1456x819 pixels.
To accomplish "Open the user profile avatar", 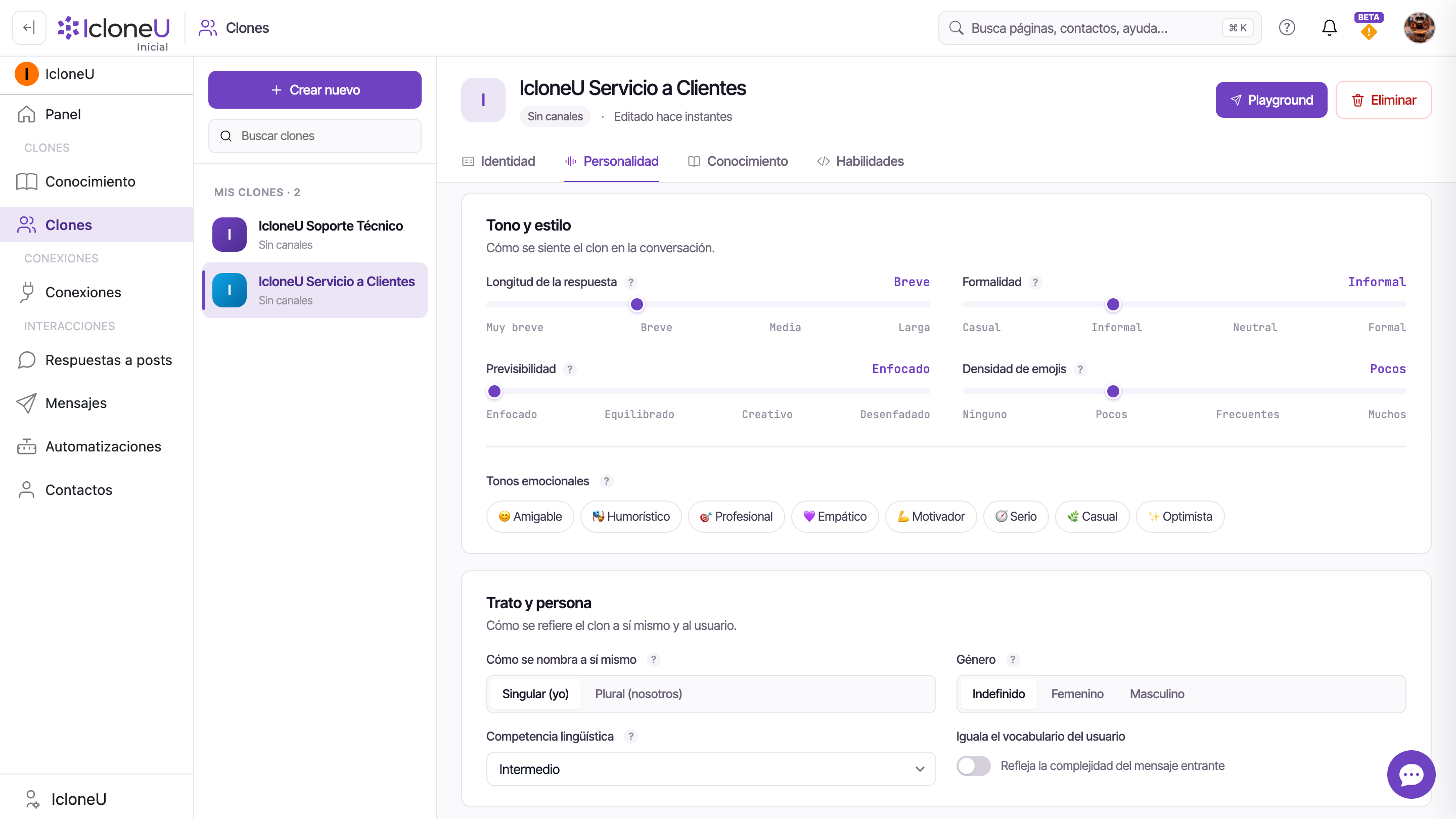I will (1419, 28).
